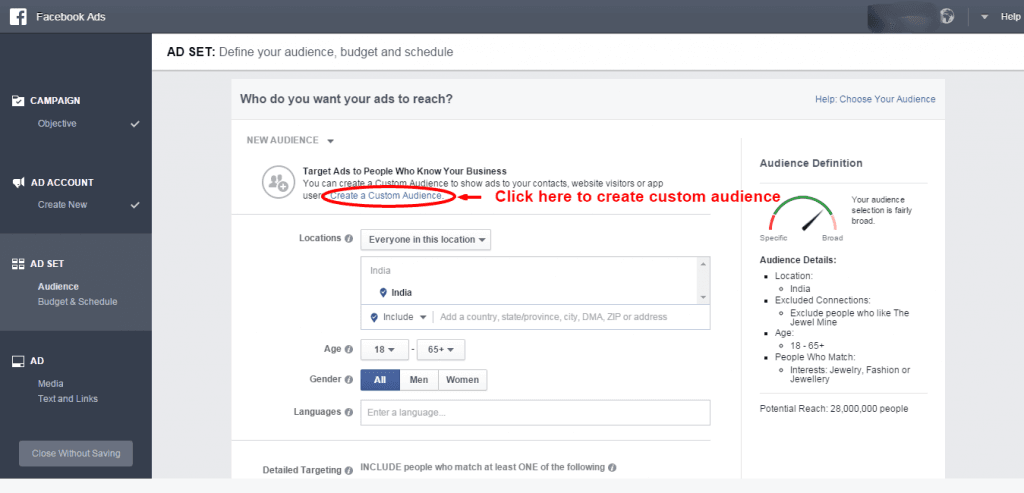
Task: Click the AD monitor icon
Action: click(18, 360)
